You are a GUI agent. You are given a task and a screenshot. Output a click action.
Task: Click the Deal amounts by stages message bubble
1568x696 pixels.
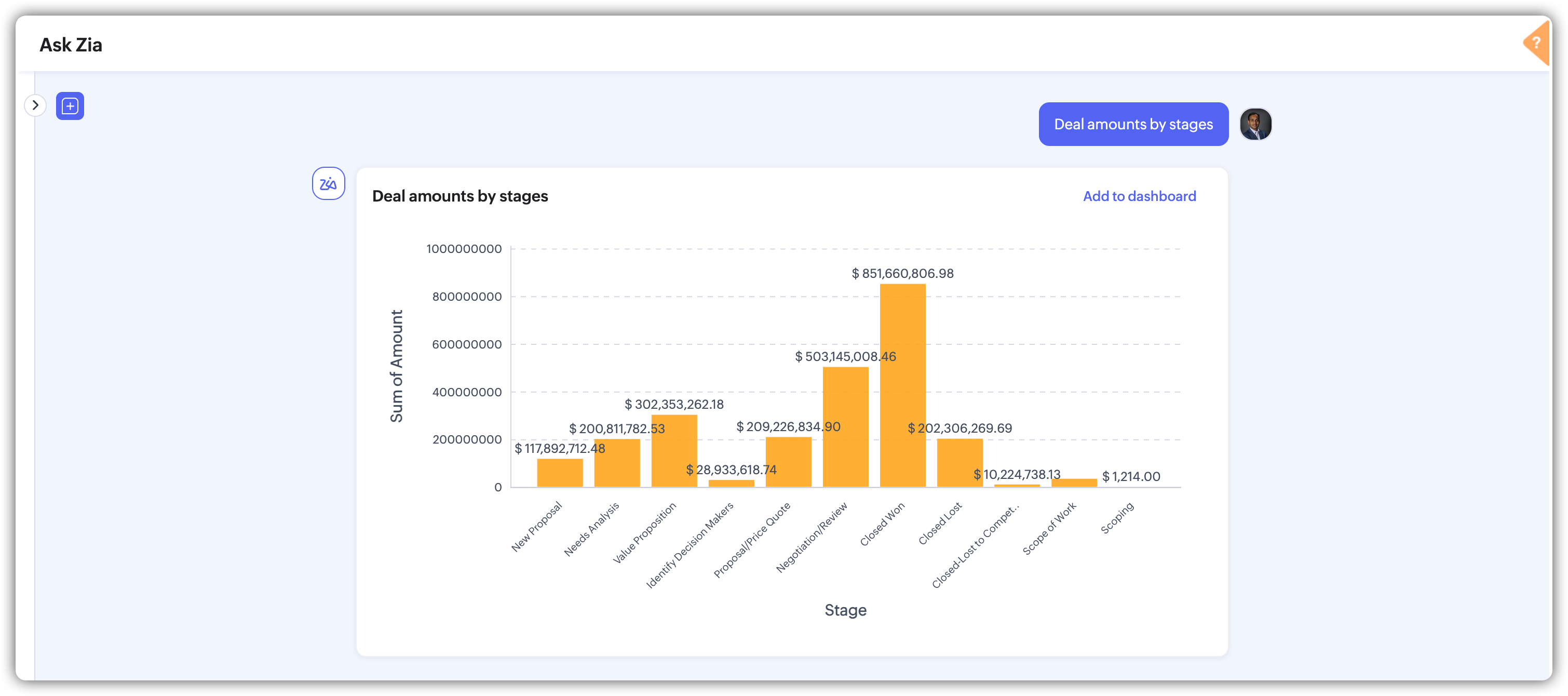point(1133,124)
